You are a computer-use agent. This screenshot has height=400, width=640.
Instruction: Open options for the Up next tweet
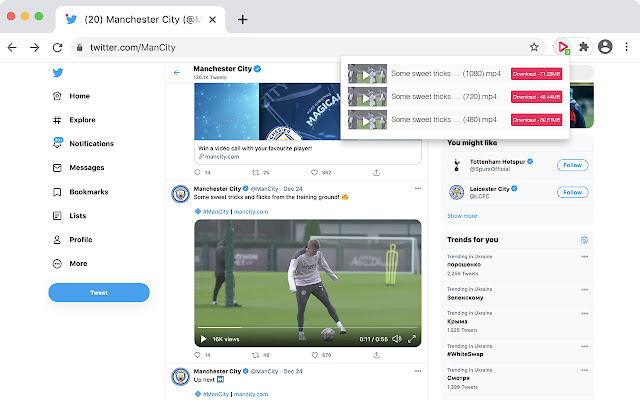tap(418, 371)
